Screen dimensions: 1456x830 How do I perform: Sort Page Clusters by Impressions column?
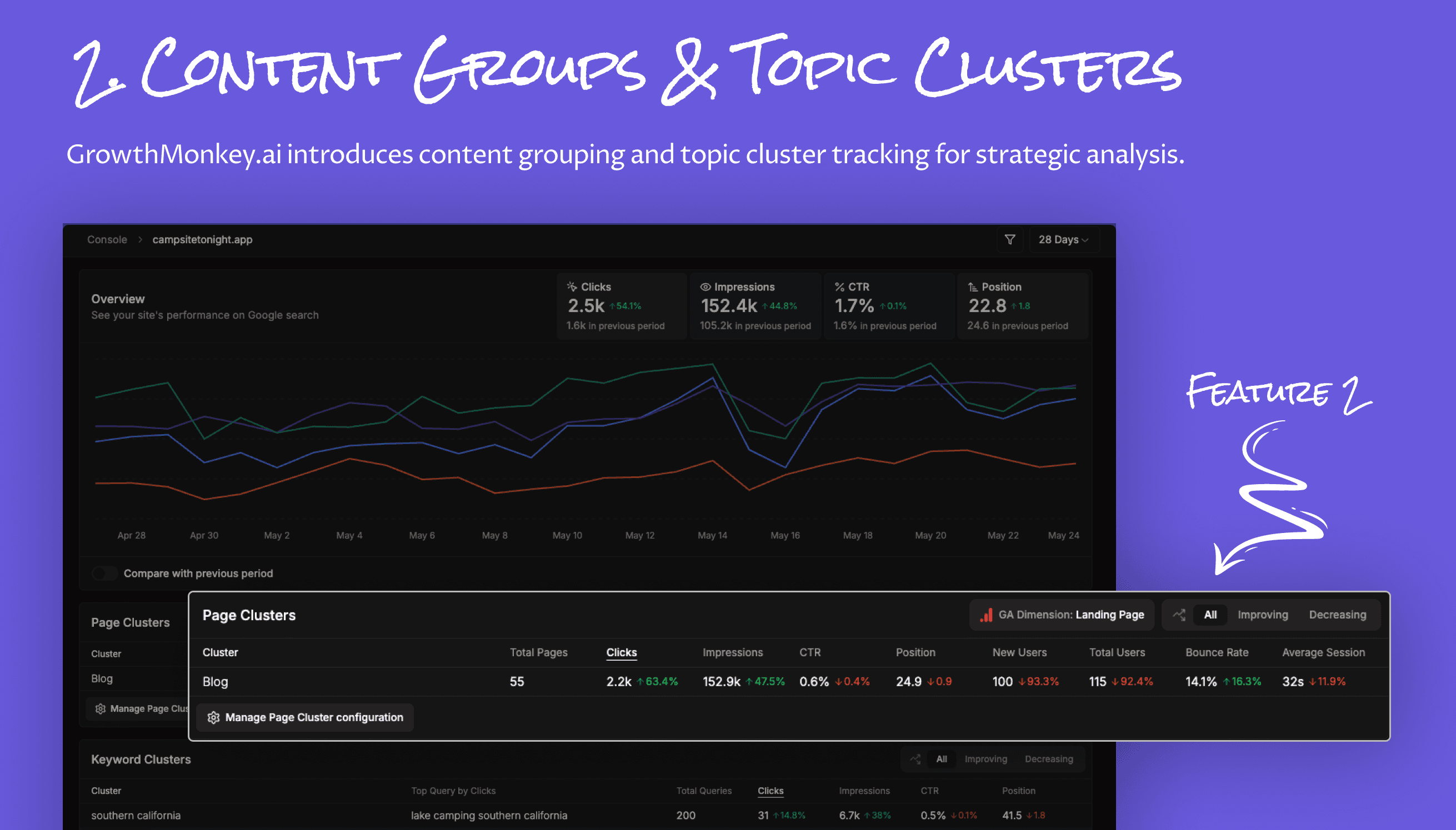click(732, 652)
